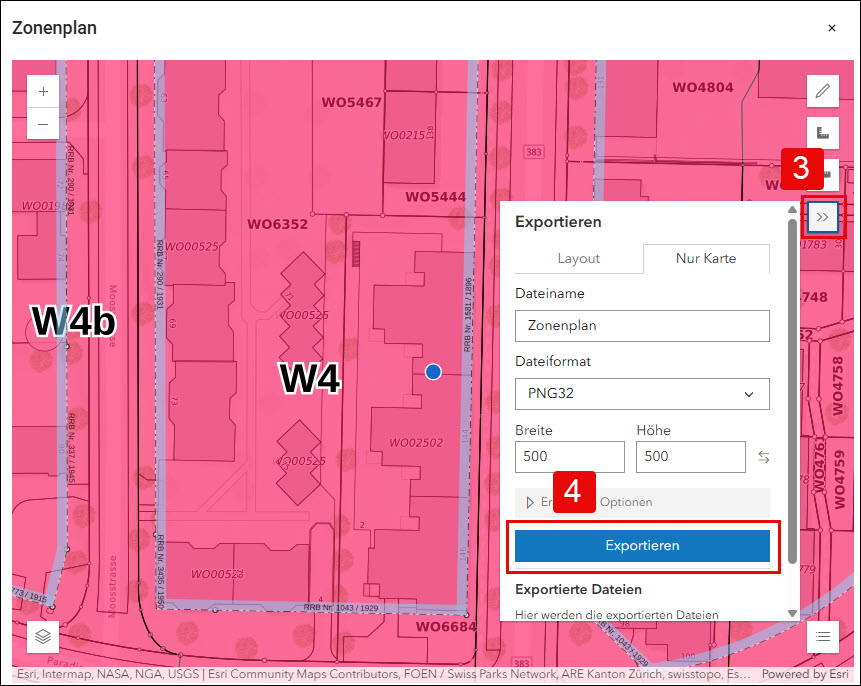Zoom in with the plus button
The width and height of the screenshot is (861, 686).
(x=43, y=91)
